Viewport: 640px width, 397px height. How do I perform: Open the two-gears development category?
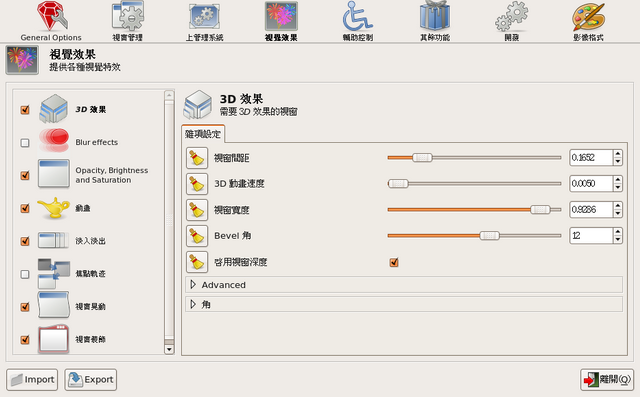point(511,21)
